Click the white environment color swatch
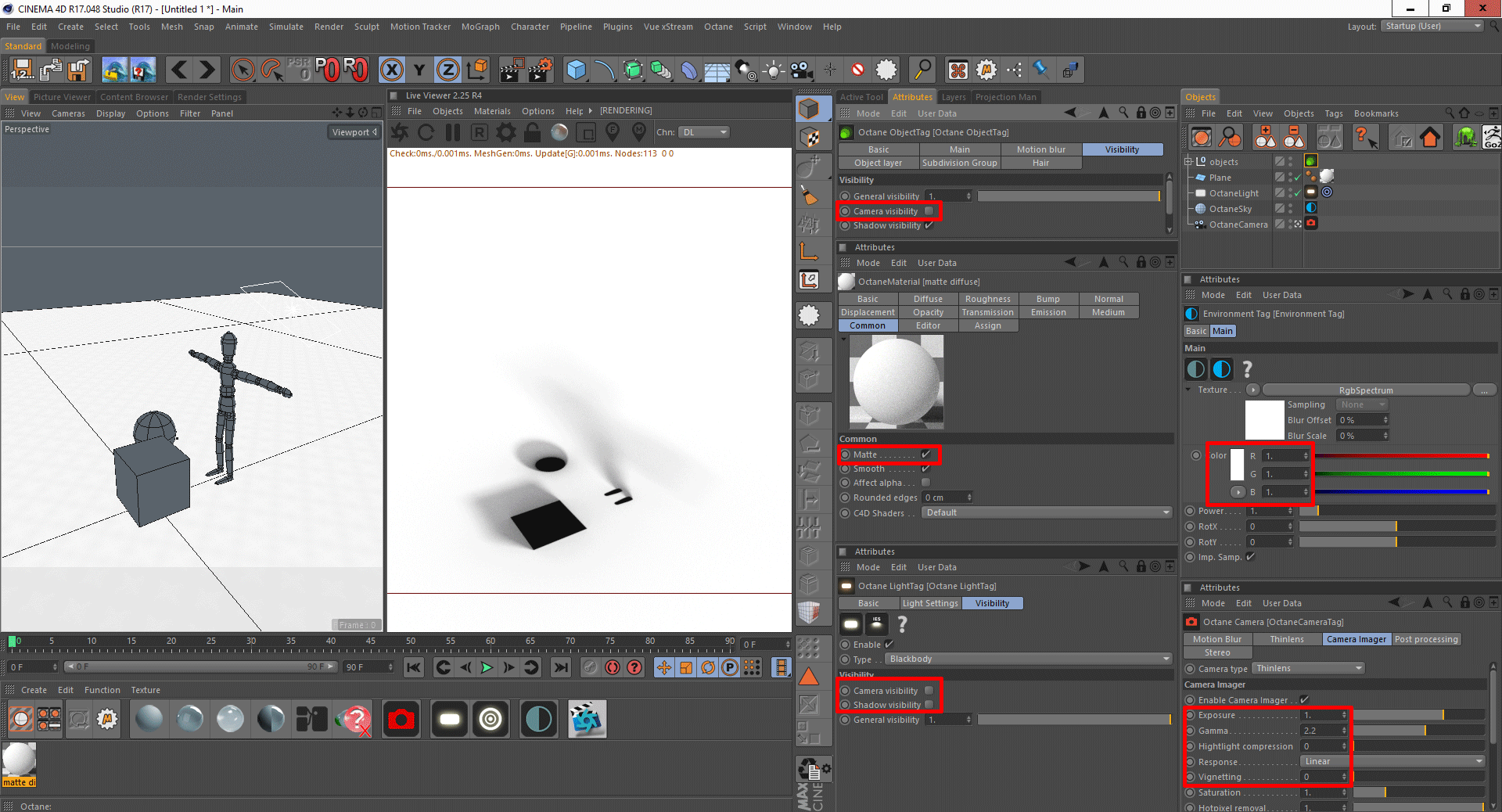 [1237, 465]
